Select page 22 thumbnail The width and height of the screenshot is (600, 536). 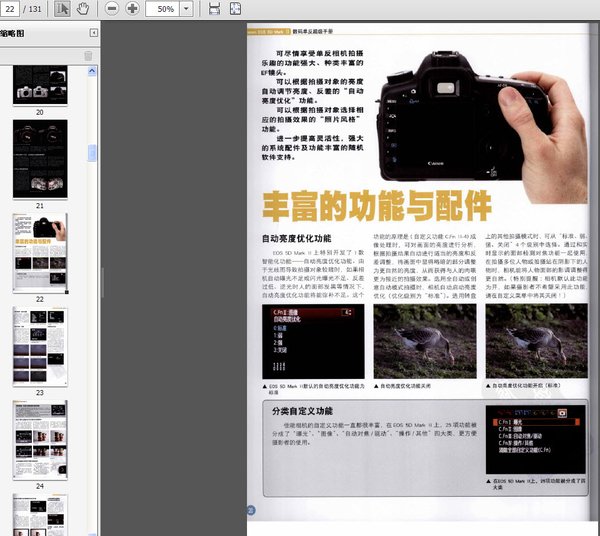[x=40, y=253]
